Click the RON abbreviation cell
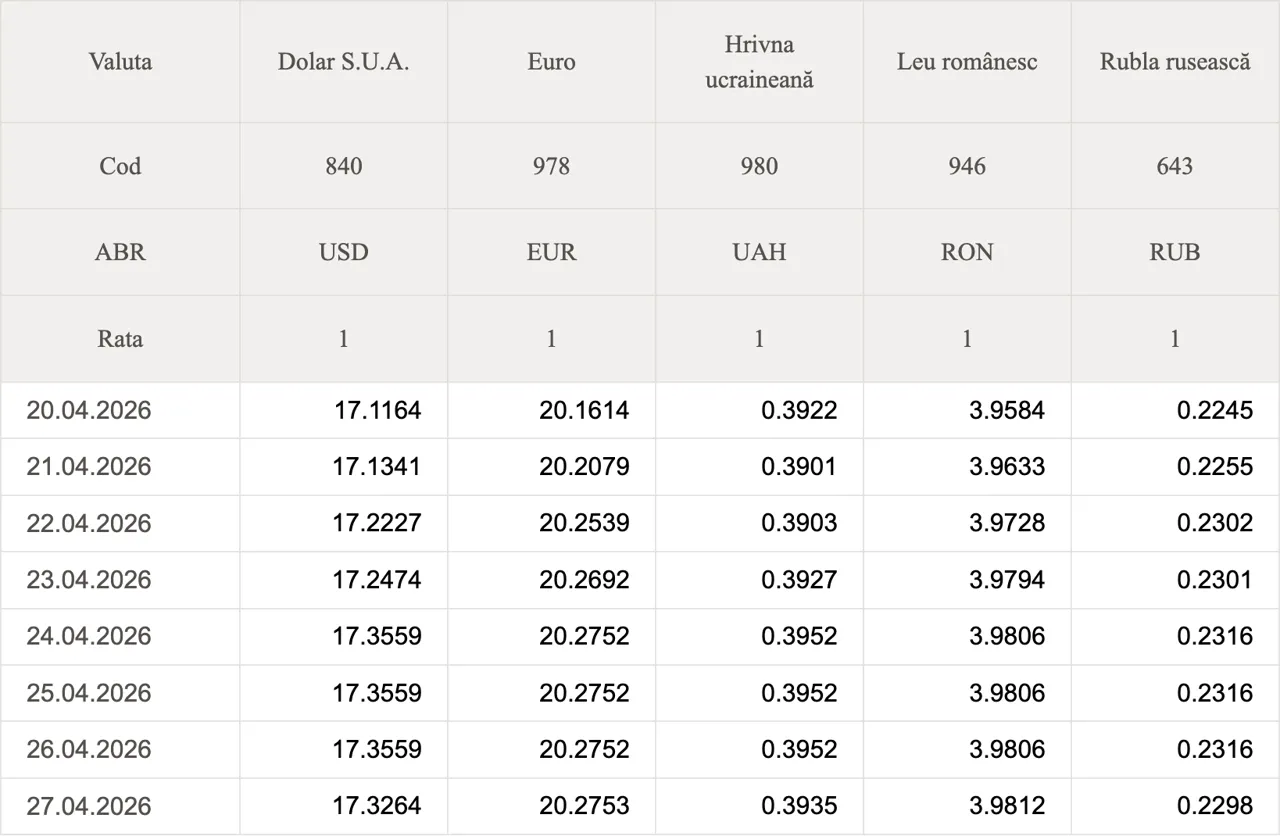 [967, 252]
